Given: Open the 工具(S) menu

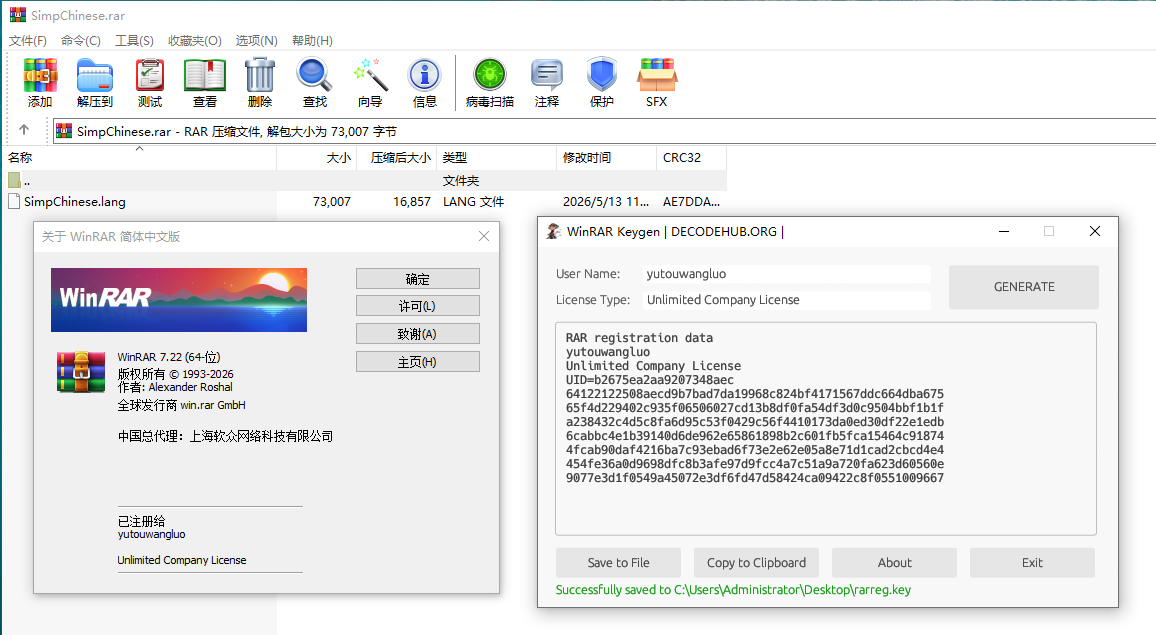Looking at the screenshot, I should pyautogui.click(x=134, y=41).
